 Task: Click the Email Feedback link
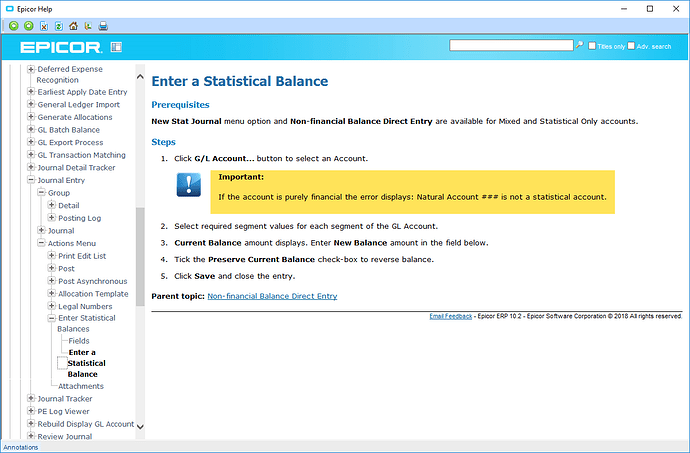tap(451, 316)
